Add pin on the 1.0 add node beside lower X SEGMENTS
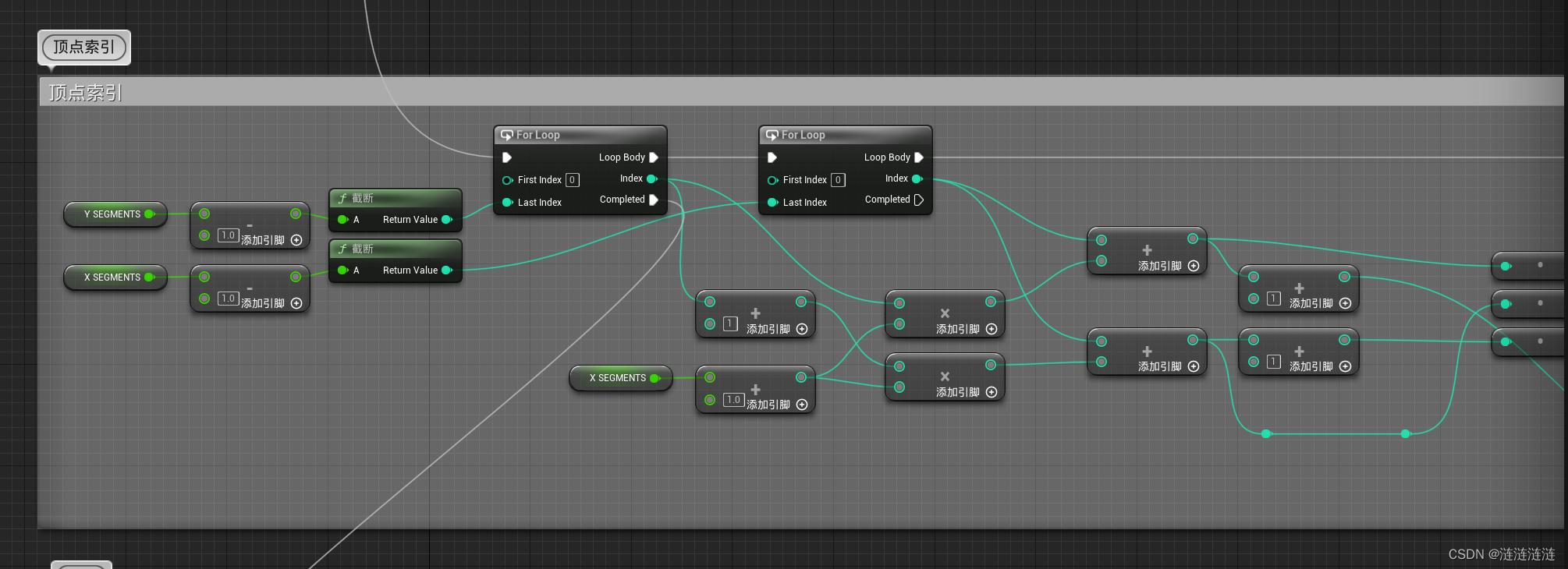 coord(802,405)
